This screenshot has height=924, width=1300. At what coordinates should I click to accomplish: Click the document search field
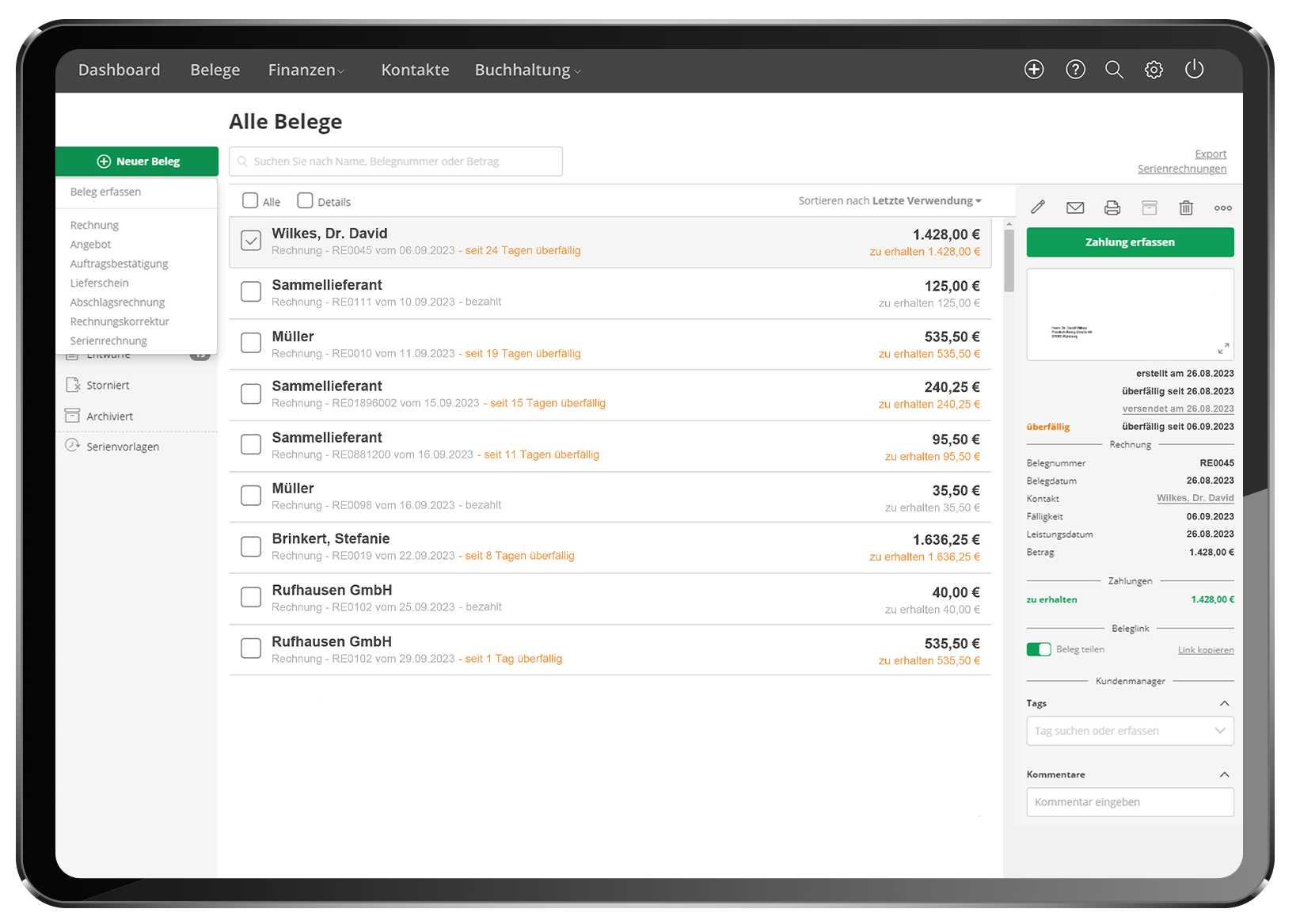pos(396,162)
